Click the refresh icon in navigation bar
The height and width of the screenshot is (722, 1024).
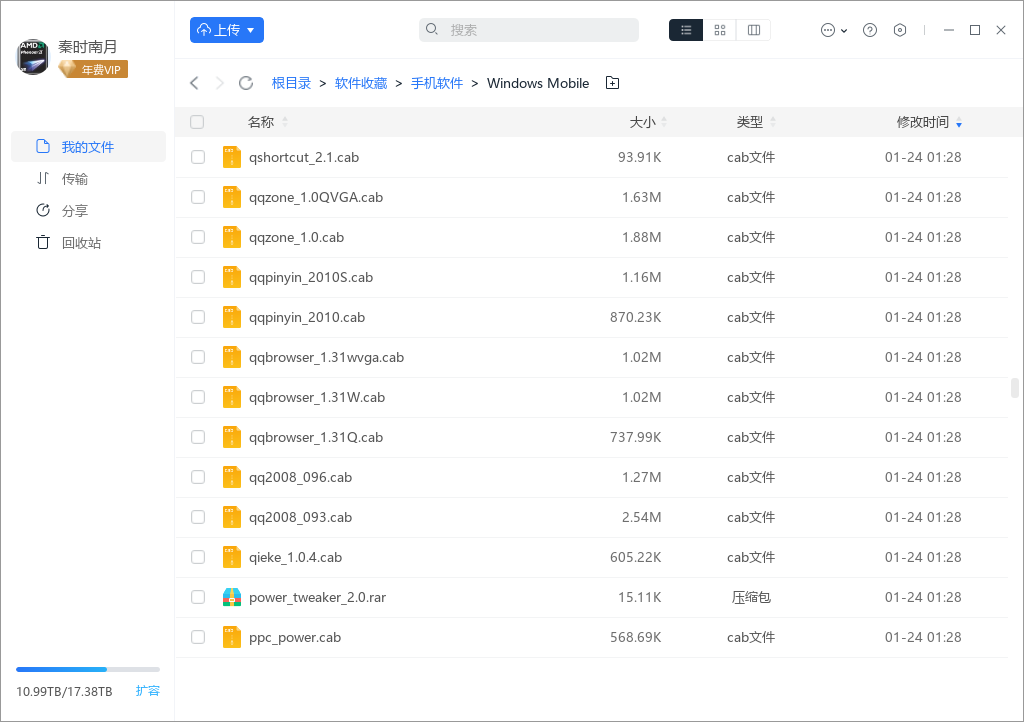pyautogui.click(x=246, y=83)
